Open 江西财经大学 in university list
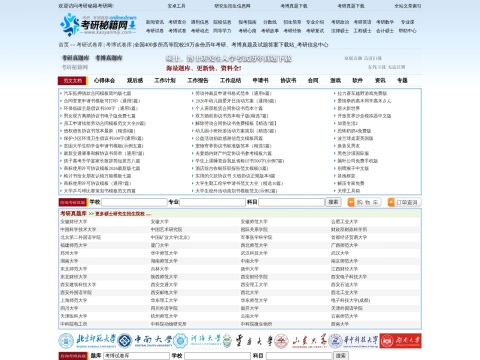 [x=344, y=269]
